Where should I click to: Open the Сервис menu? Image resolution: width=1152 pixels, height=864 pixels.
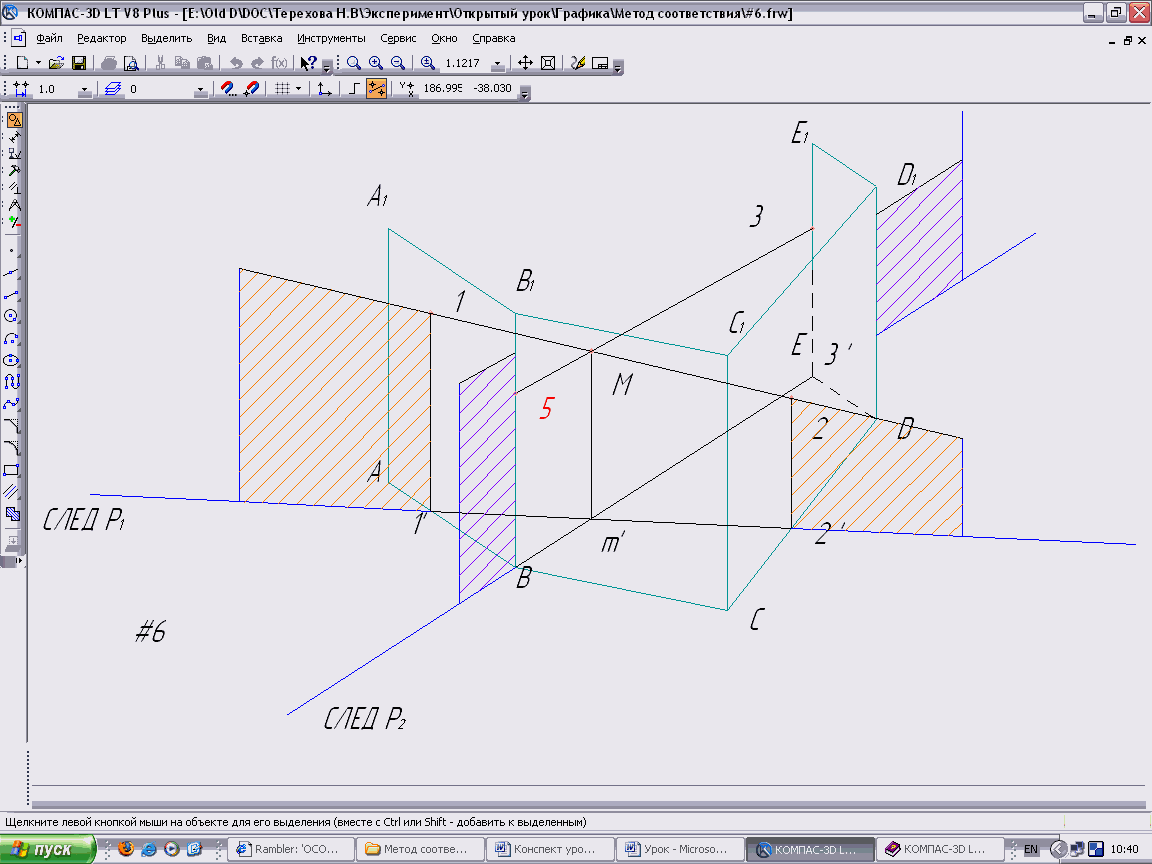click(398, 38)
